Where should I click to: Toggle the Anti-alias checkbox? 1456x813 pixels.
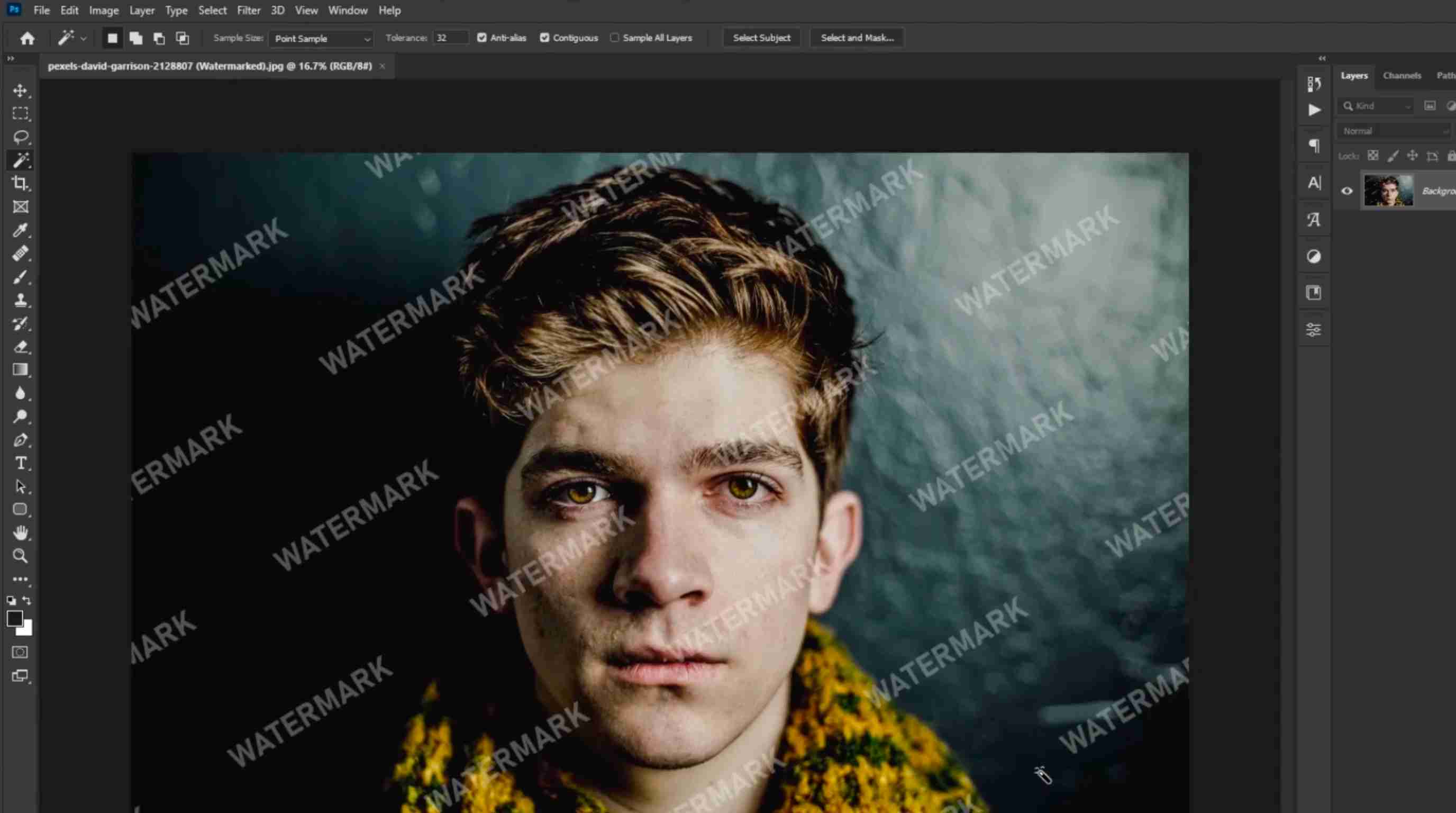pos(481,38)
